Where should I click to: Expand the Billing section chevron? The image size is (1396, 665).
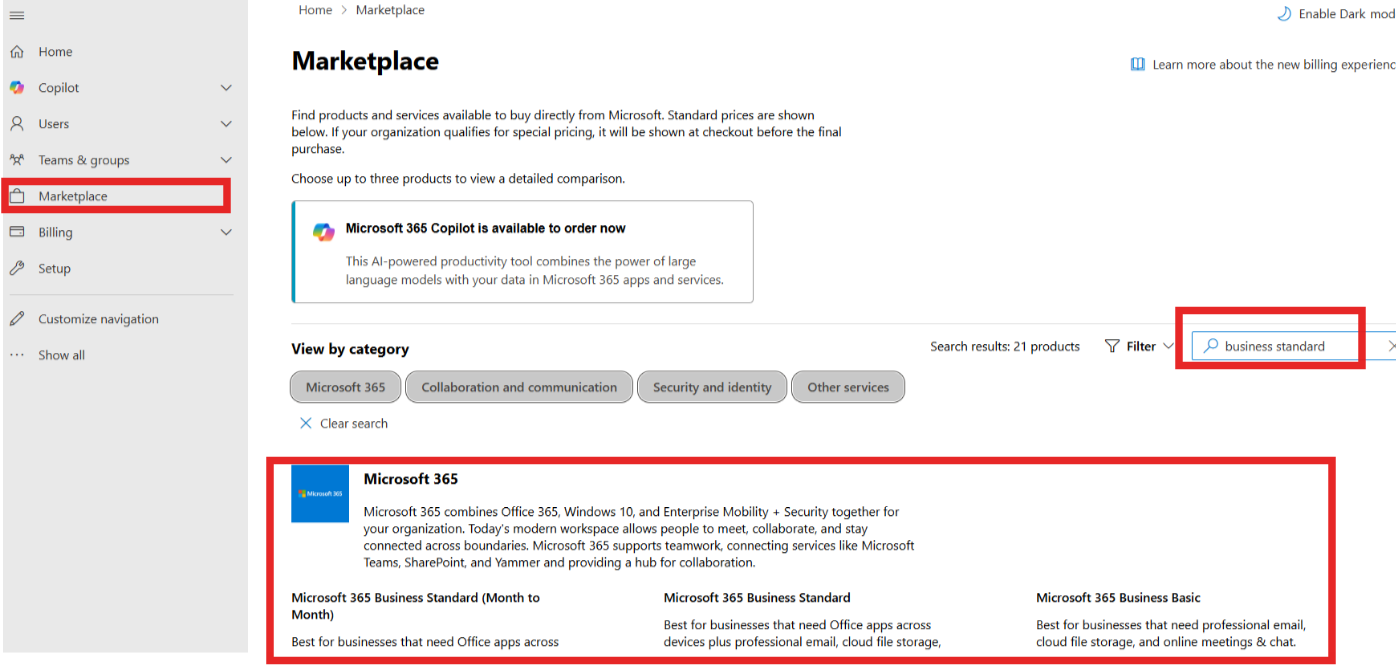(x=226, y=232)
